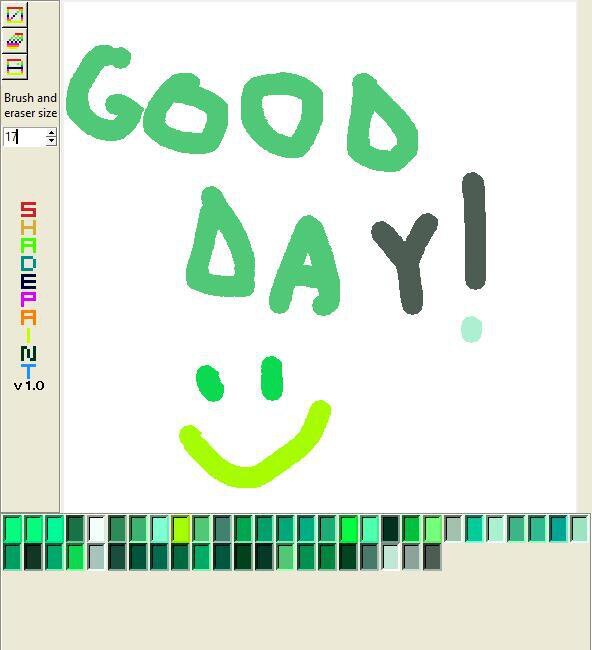This screenshot has width=592, height=650.
Task: Choose the darkest green swatch in top row
Action: pyautogui.click(x=390, y=529)
